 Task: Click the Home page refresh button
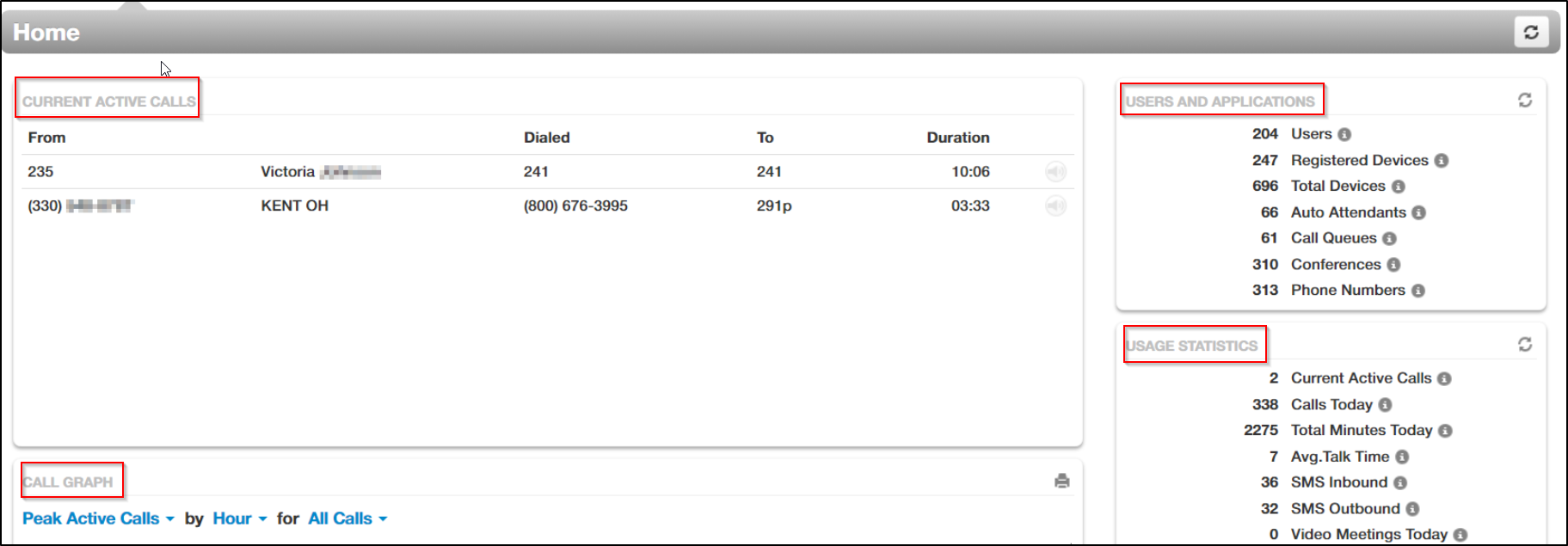tap(1531, 32)
